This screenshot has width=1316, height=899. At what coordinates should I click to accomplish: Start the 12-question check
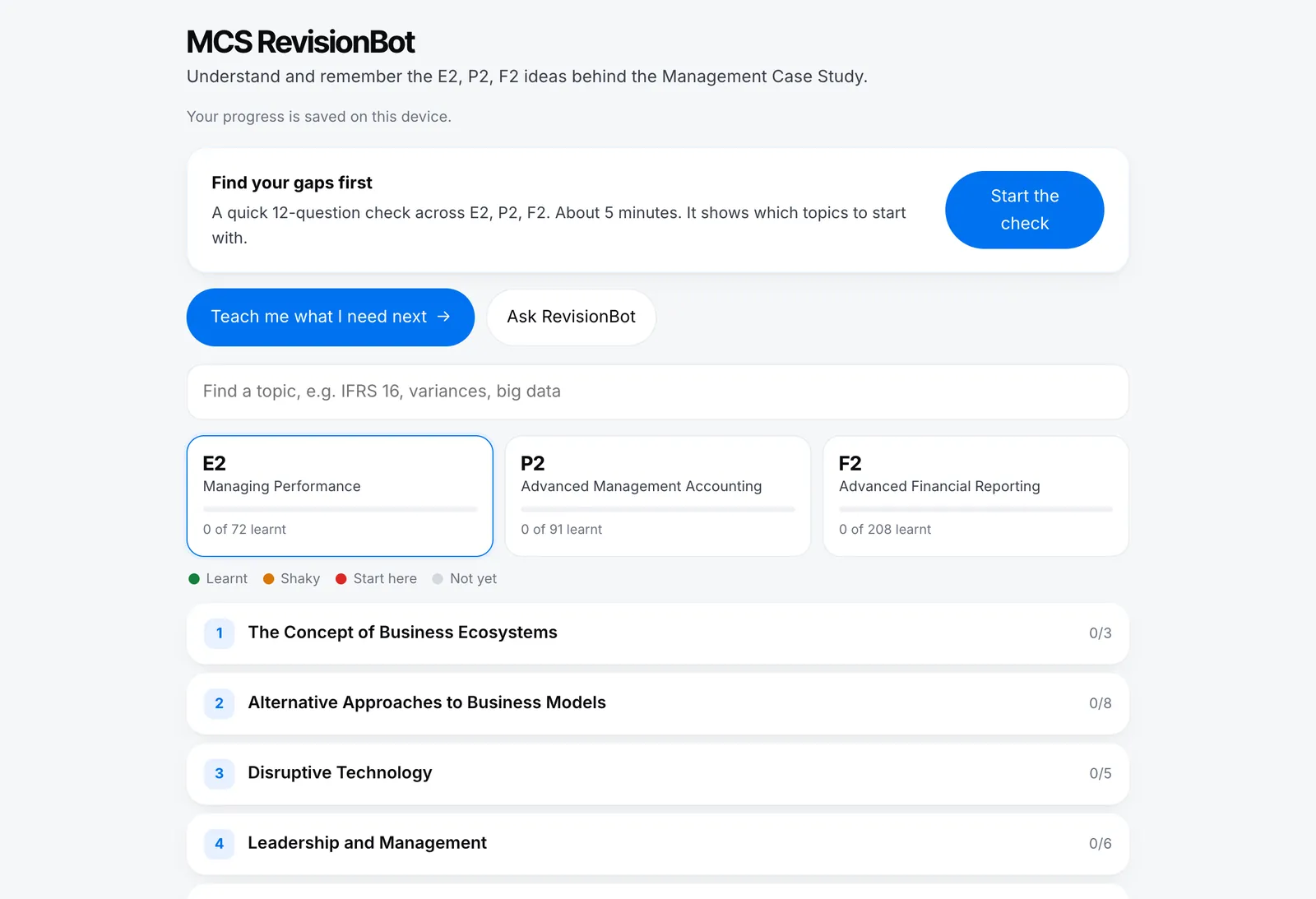(1024, 210)
